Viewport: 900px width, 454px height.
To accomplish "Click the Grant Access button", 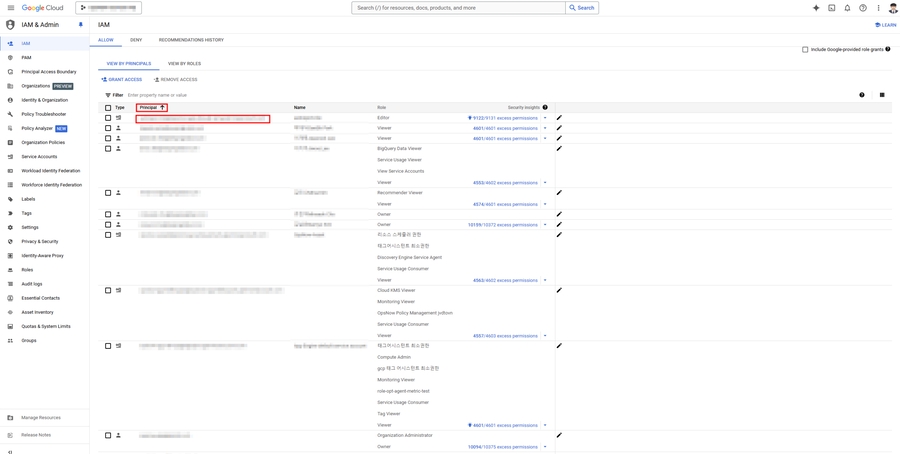I will tap(122, 80).
